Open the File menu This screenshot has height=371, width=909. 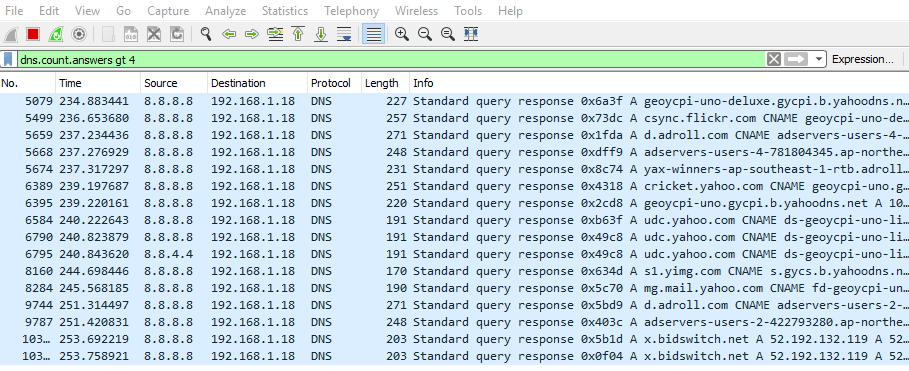14,10
